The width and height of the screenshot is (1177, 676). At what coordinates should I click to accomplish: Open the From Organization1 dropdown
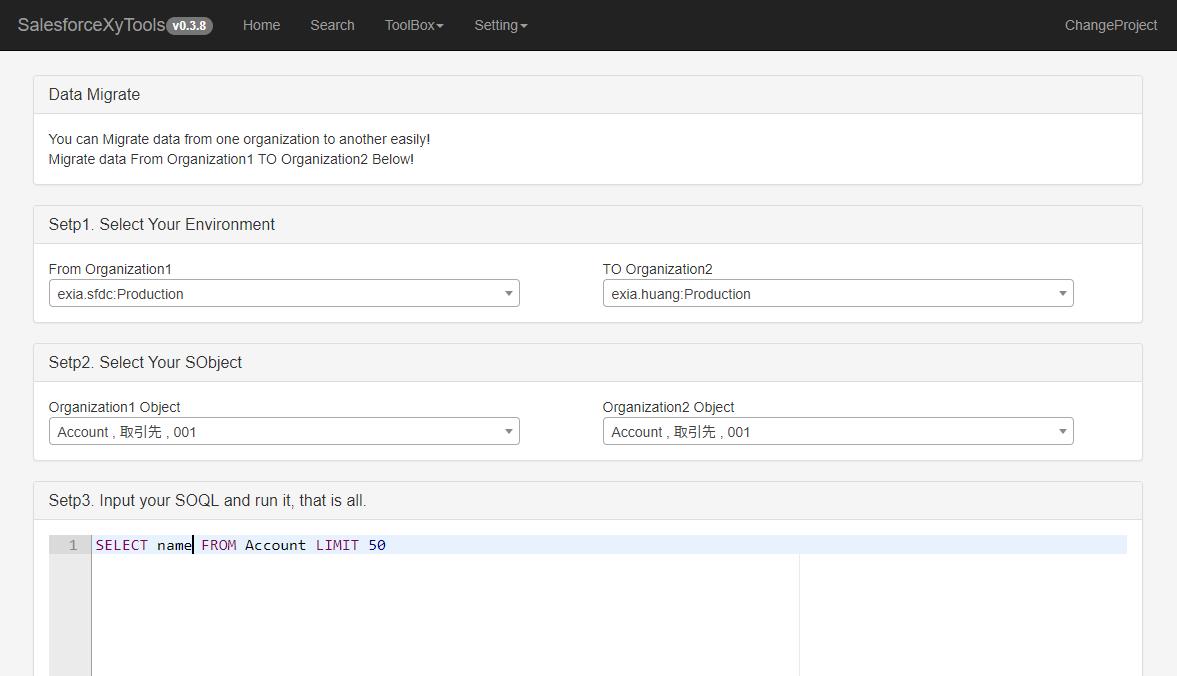click(284, 293)
